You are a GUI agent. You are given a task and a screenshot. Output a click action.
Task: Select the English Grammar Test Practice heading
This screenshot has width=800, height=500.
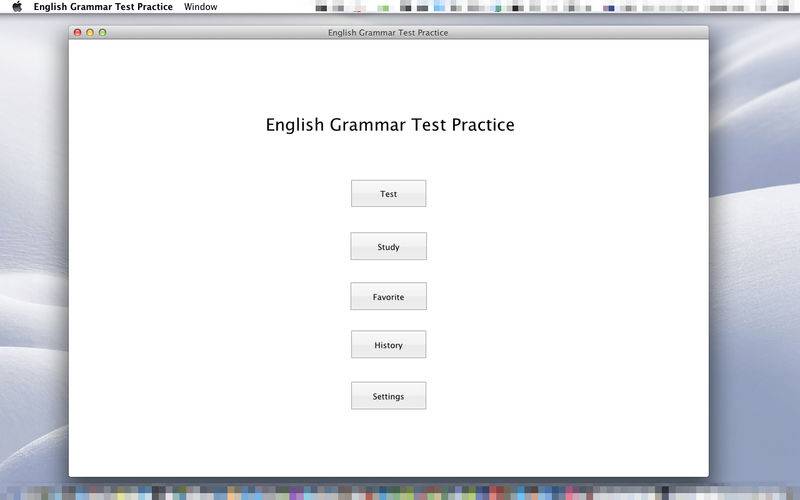tap(390, 125)
